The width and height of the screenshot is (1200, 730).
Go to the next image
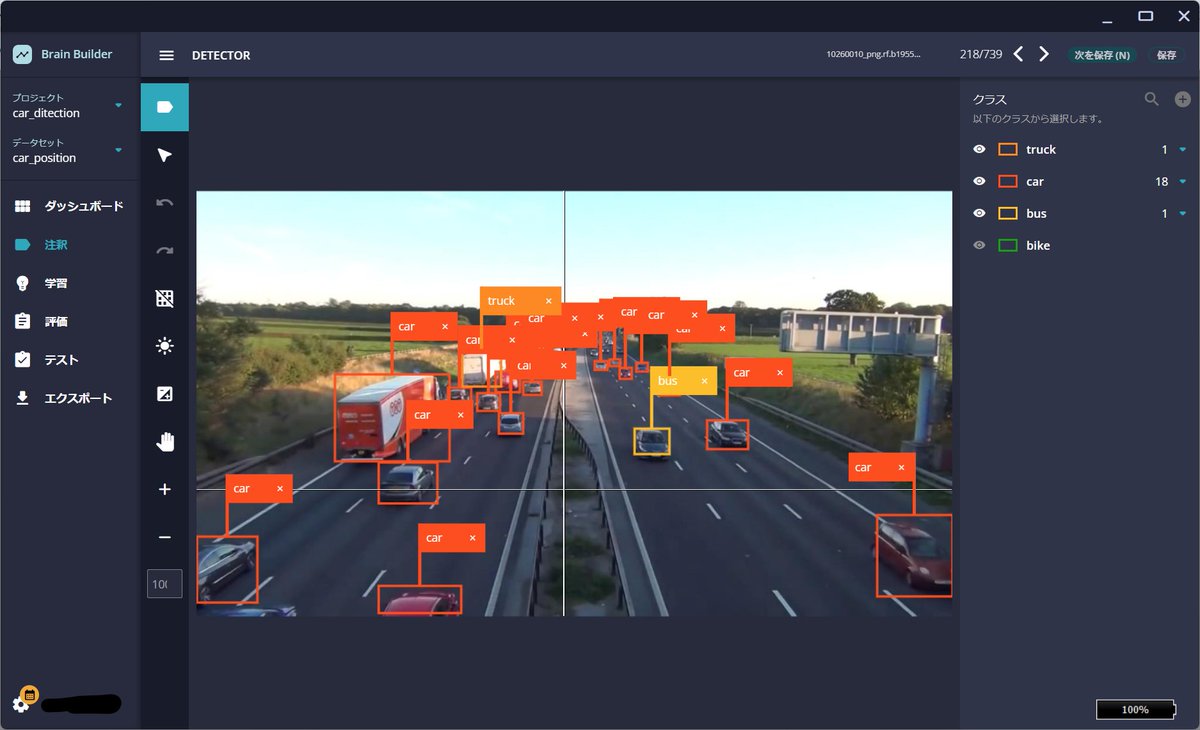pyautogui.click(x=1044, y=54)
